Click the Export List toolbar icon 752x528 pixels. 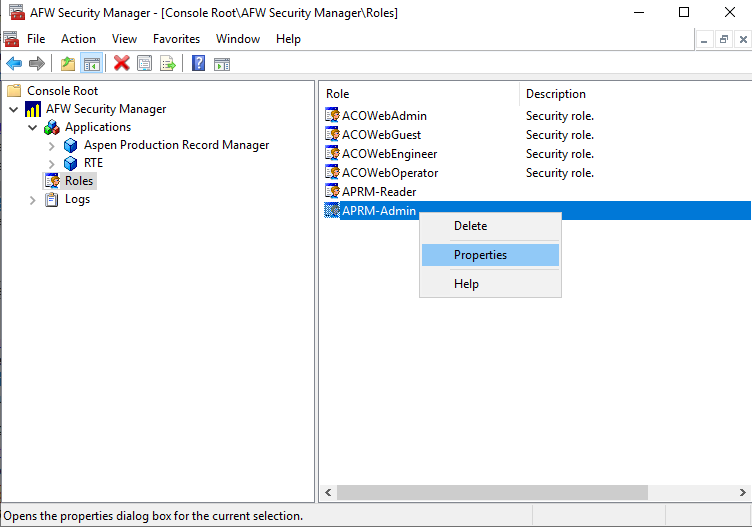coord(168,64)
